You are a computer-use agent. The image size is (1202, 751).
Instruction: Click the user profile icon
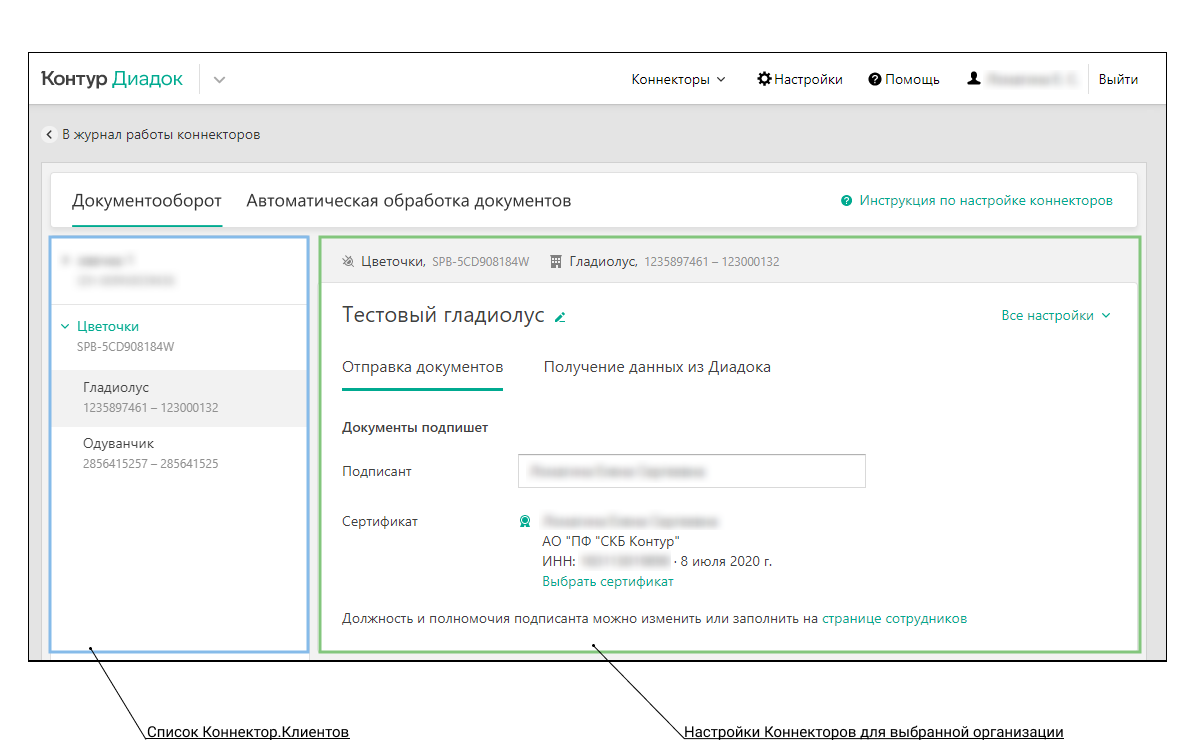tap(974, 78)
